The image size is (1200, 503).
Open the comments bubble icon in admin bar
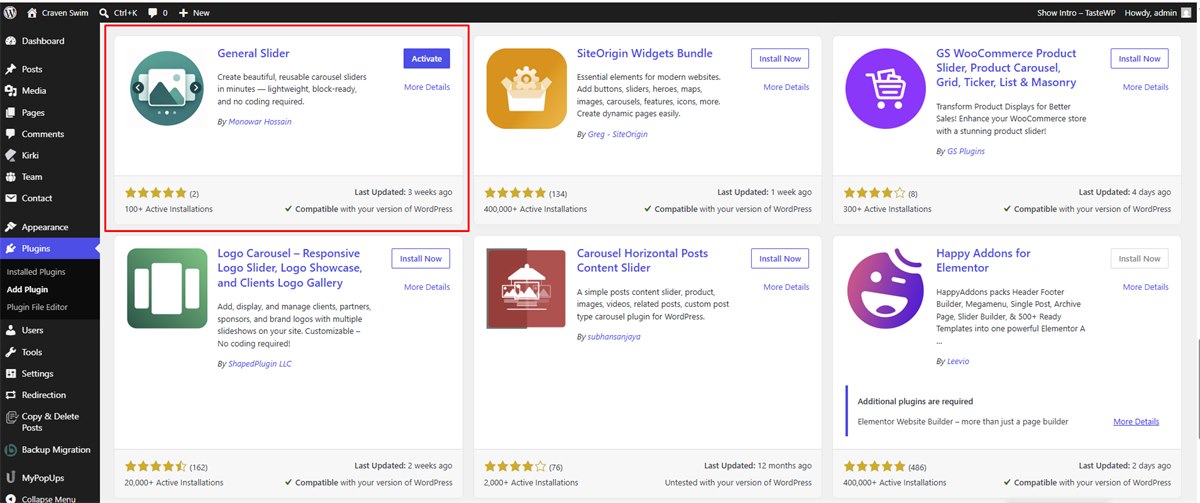pyautogui.click(x=152, y=12)
